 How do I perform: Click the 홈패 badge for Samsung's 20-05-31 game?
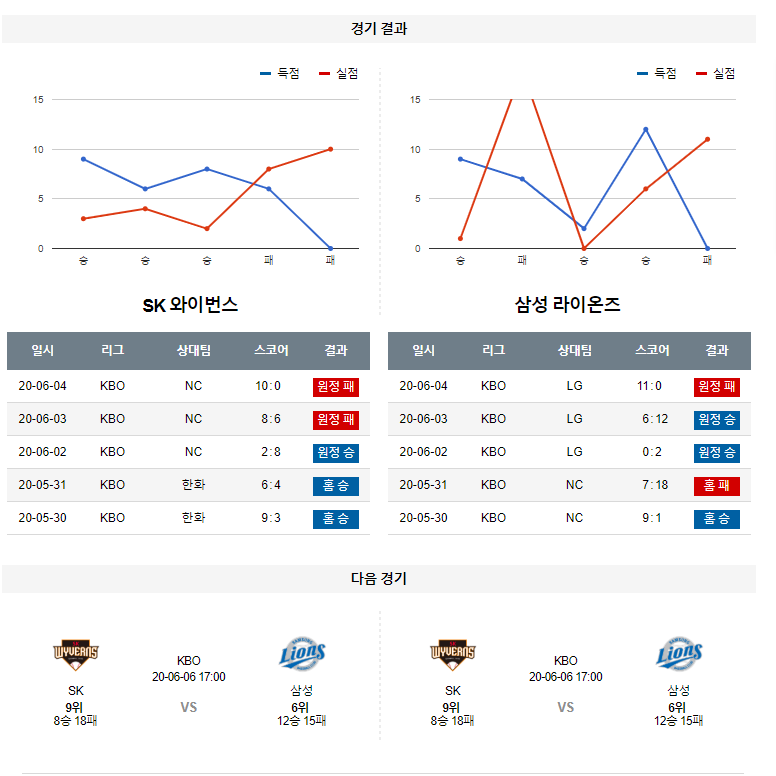point(717,486)
